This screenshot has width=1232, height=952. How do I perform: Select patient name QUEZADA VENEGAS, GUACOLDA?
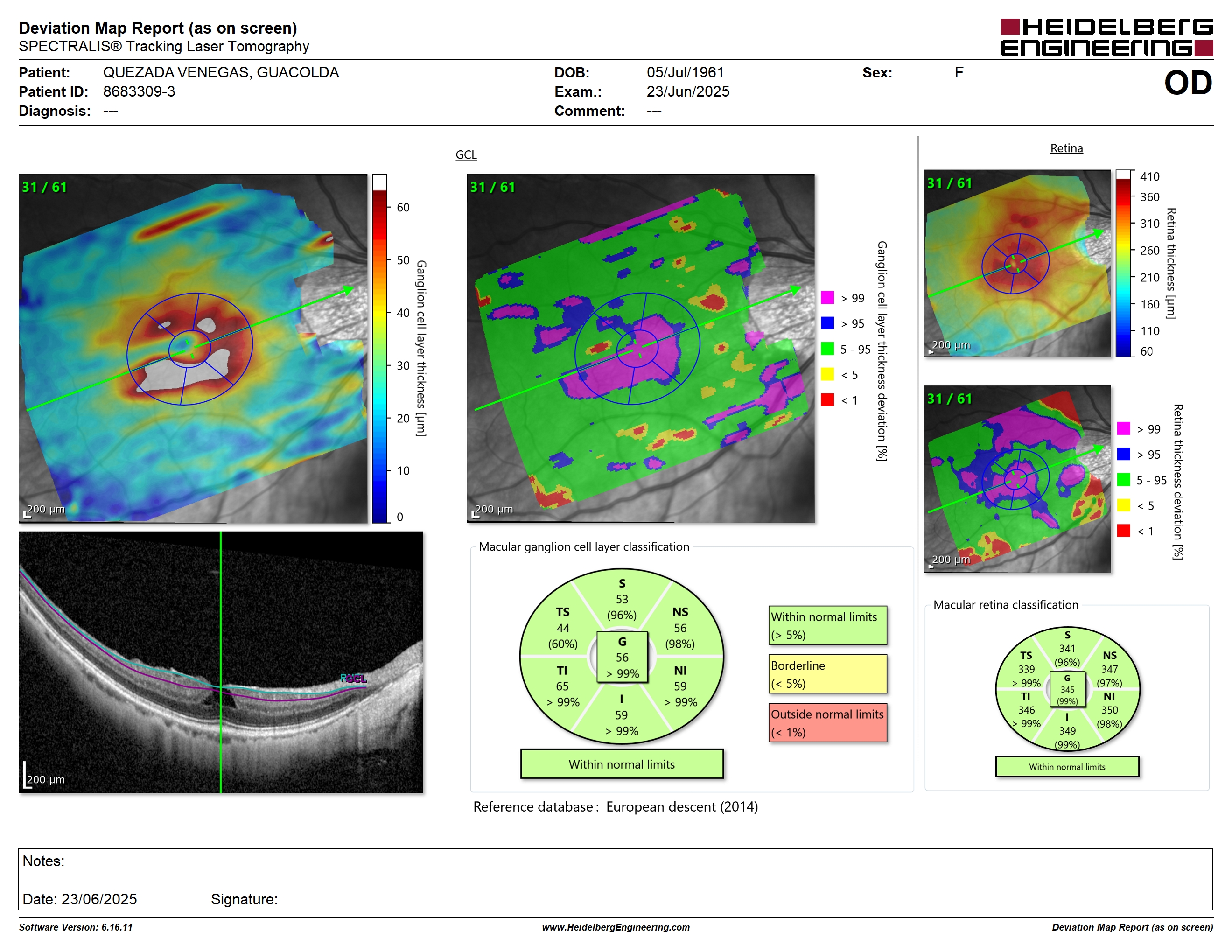(x=221, y=72)
